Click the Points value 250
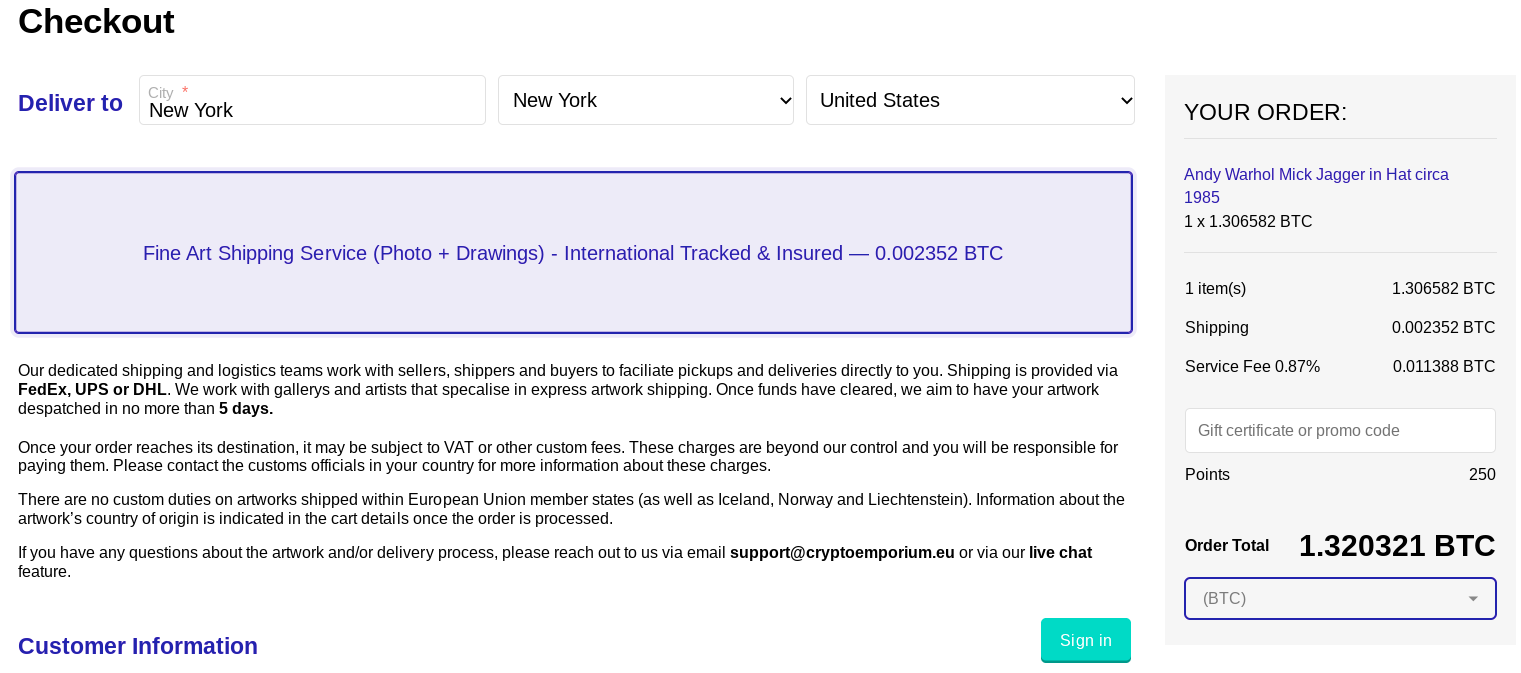This screenshot has width=1521, height=673. [x=1481, y=475]
